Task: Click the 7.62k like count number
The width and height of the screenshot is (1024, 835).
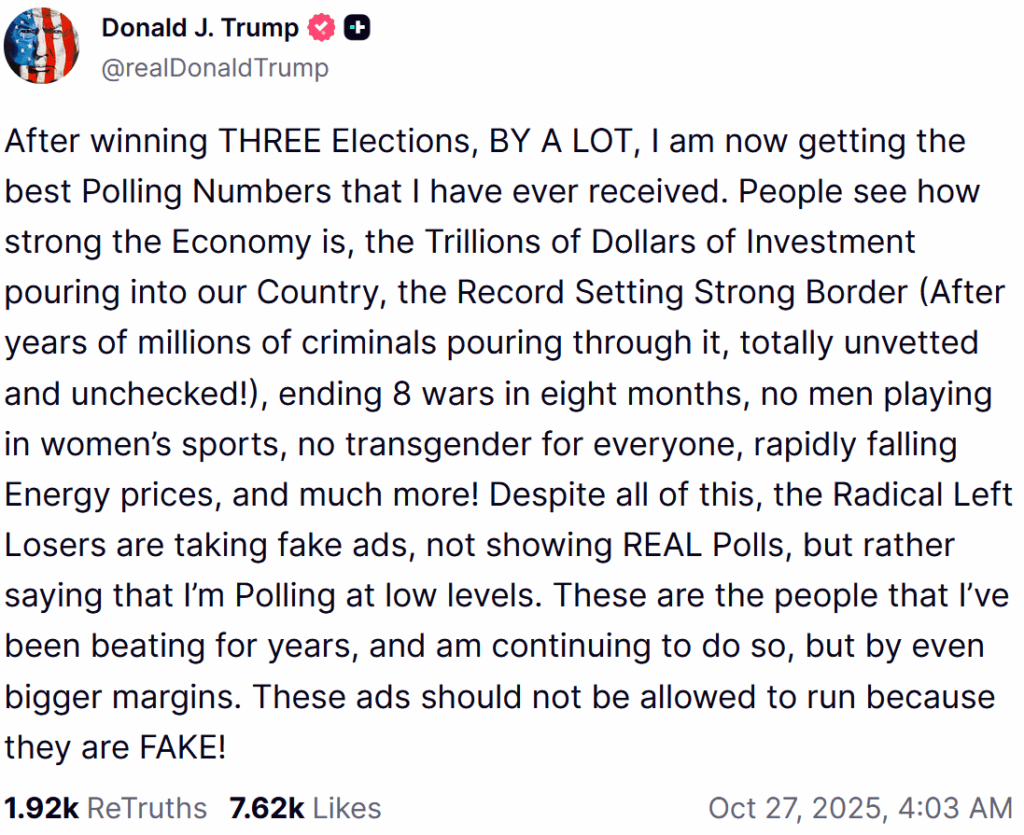Action: tap(268, 808)
